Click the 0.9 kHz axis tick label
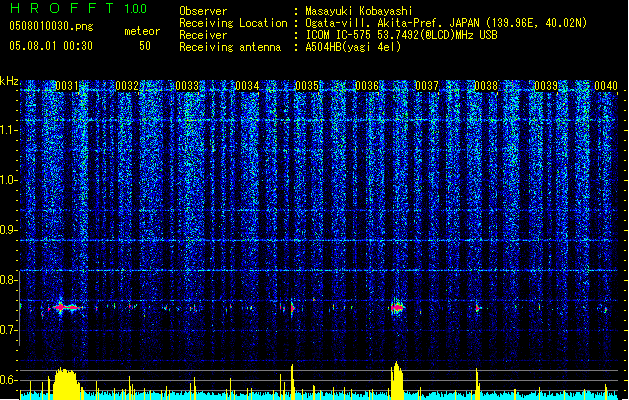The width and height of the screenshot is (629, 400). [8, 230]
